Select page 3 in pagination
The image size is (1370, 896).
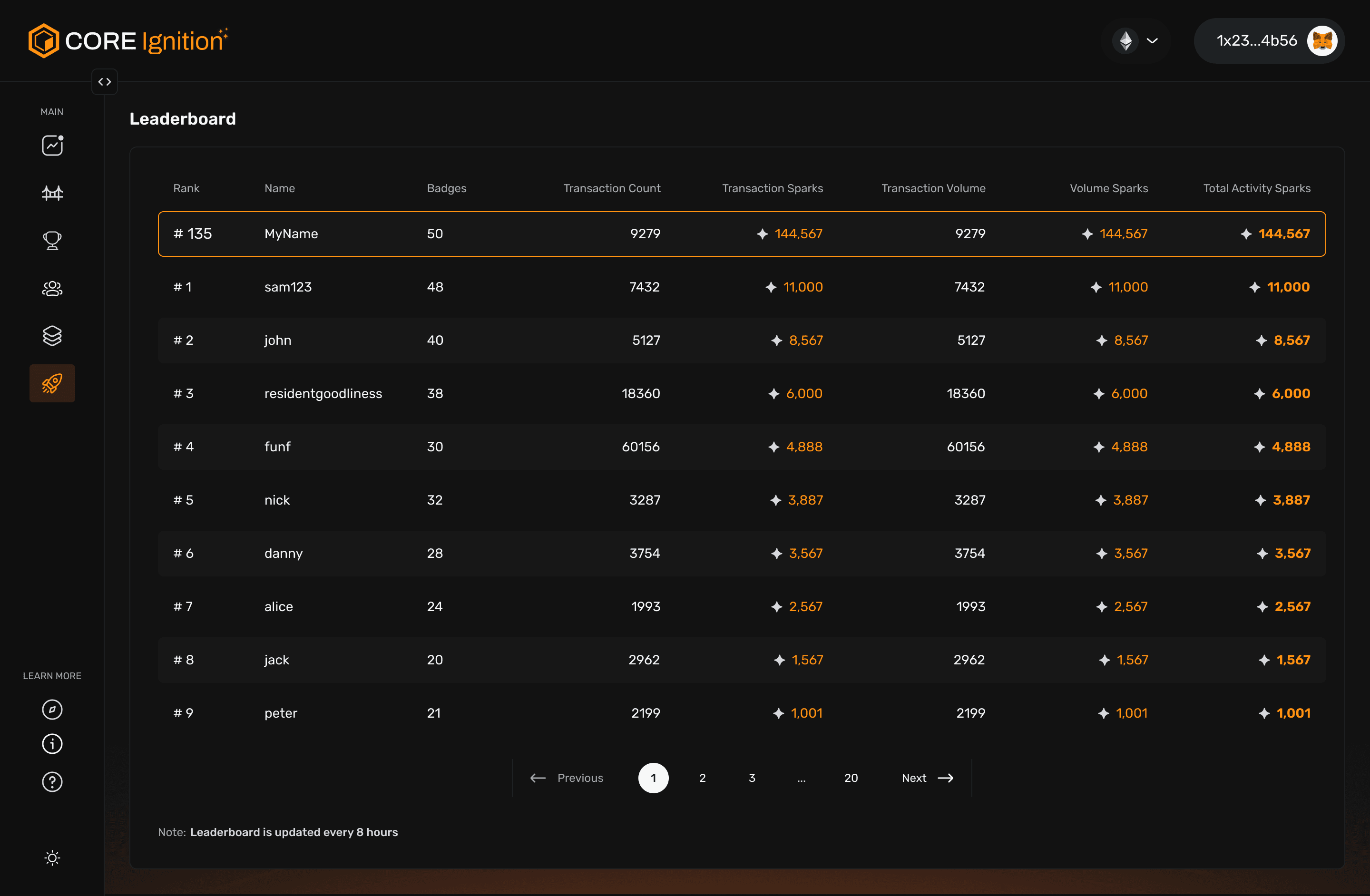point(752,778)
